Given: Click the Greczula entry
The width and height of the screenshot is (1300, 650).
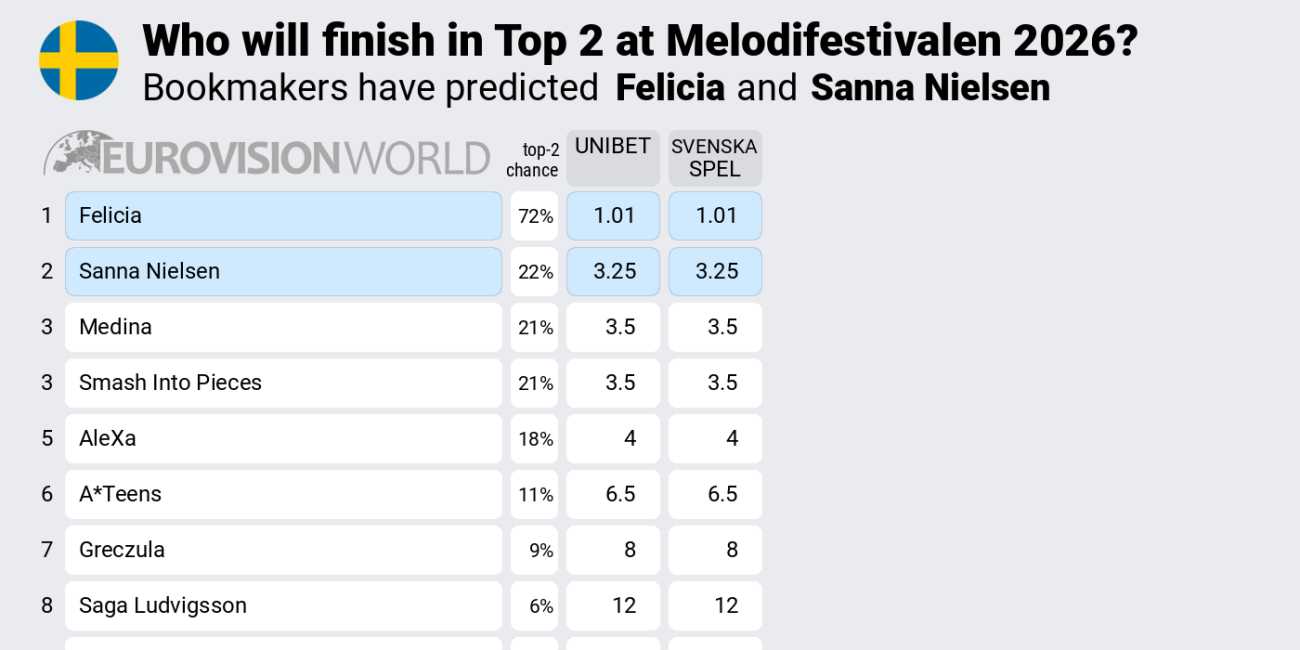Looking at the screenshot, I should tap(283, 550).
